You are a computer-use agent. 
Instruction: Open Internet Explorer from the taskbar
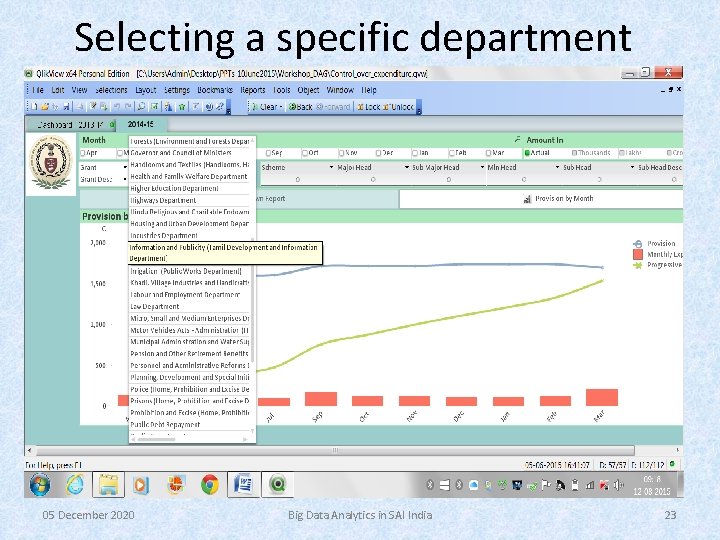74,485
